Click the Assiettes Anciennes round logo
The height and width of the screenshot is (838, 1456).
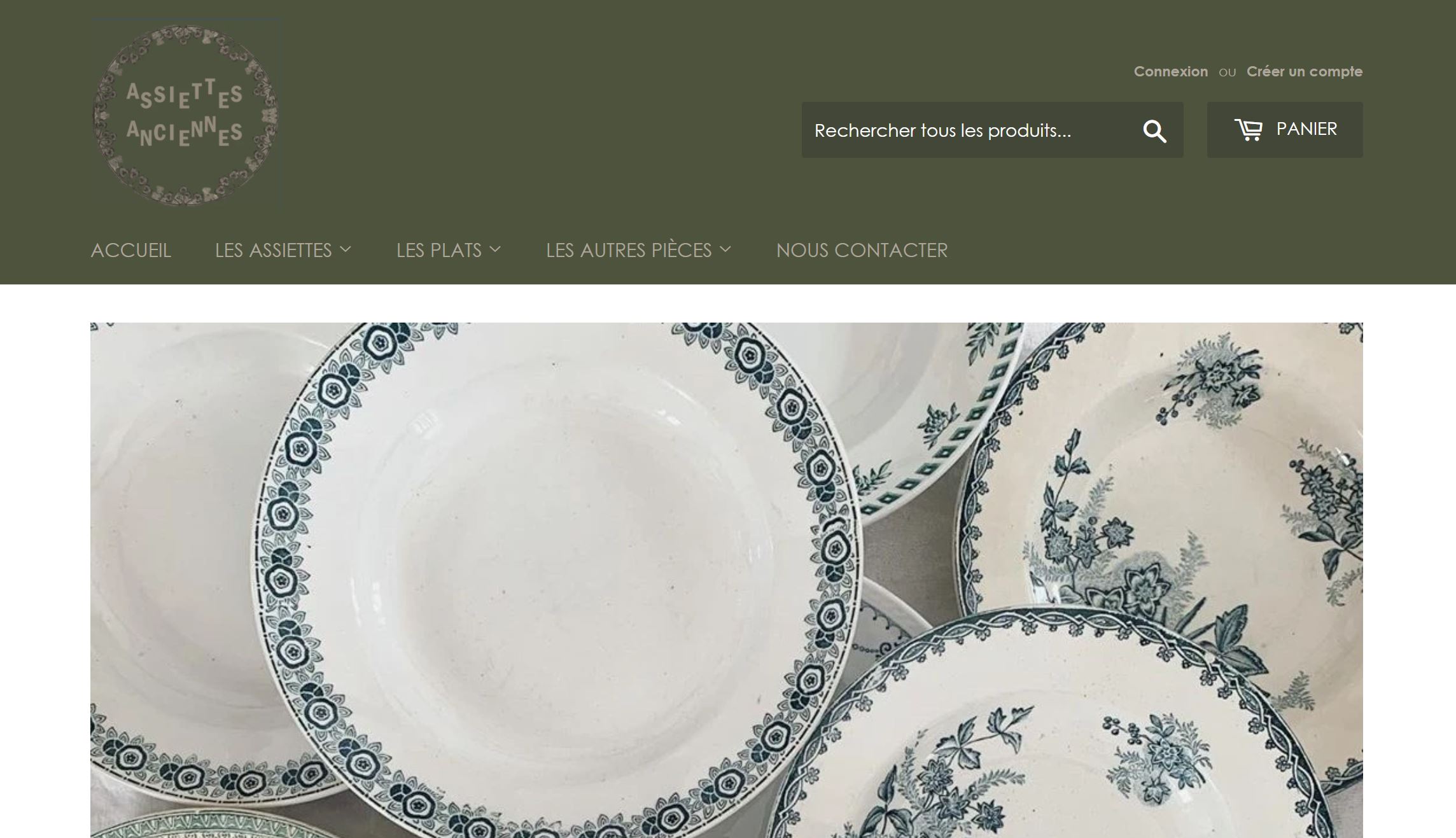[x=186, y=115]
